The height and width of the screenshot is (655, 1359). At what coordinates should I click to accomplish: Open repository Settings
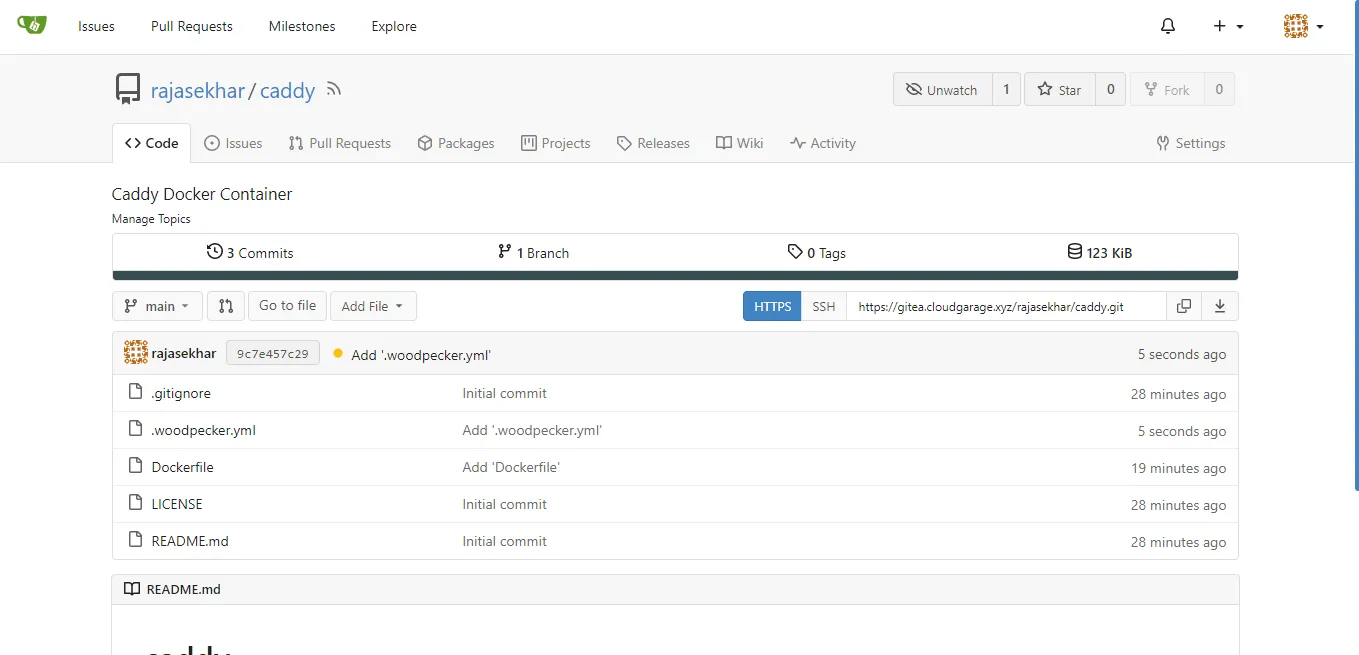click(1191, 143)
